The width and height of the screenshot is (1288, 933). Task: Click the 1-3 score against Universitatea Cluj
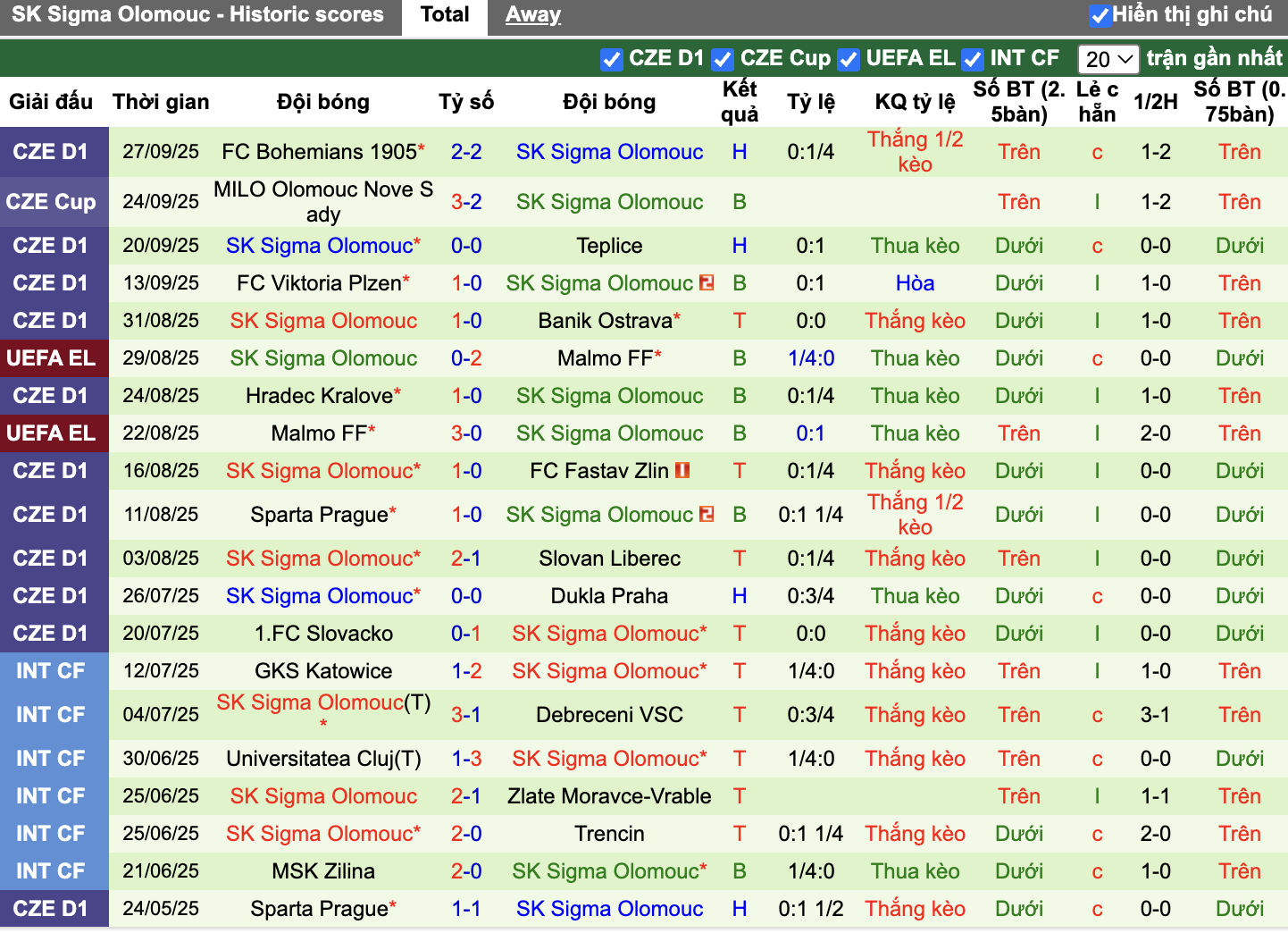point(466,759)
